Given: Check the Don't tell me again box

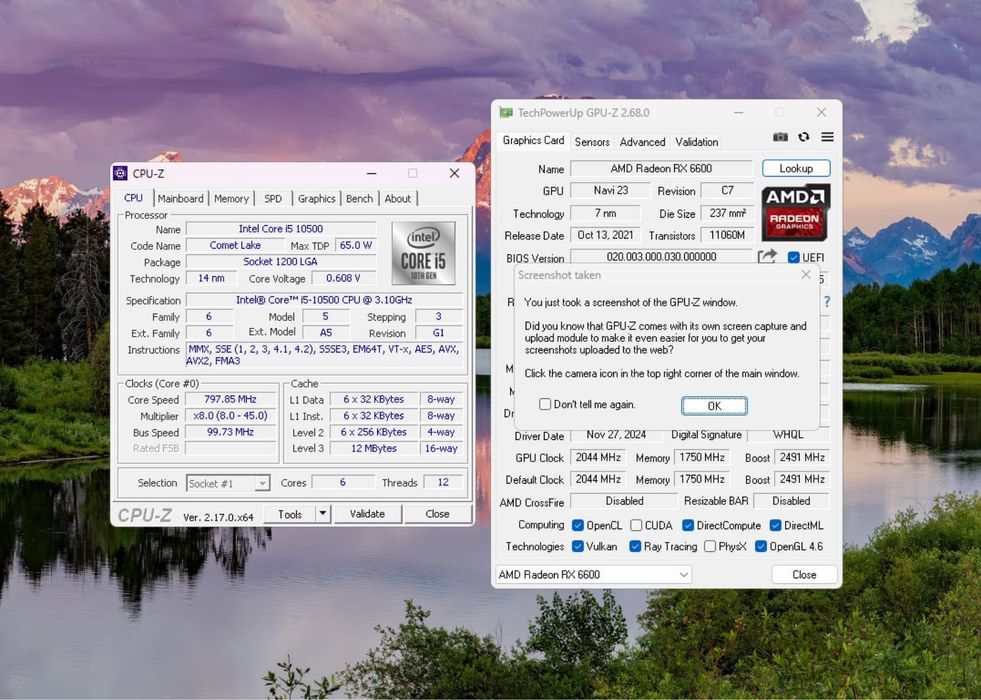Looking at the screenshot, I should [545, 404].
